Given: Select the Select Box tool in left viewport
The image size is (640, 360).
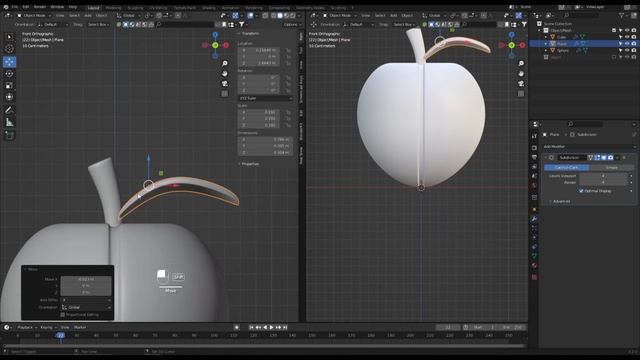Looking at the screenshot, I should pos(9,37).
